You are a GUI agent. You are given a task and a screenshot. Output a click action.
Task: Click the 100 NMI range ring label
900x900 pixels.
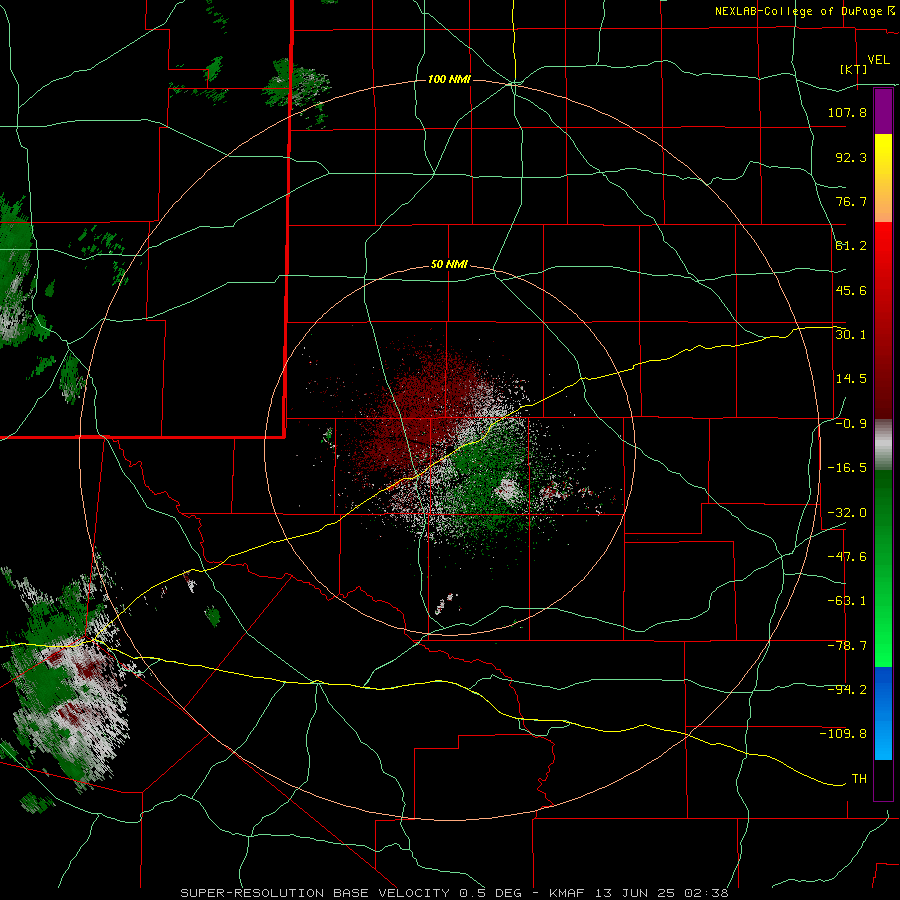(449, 79)
